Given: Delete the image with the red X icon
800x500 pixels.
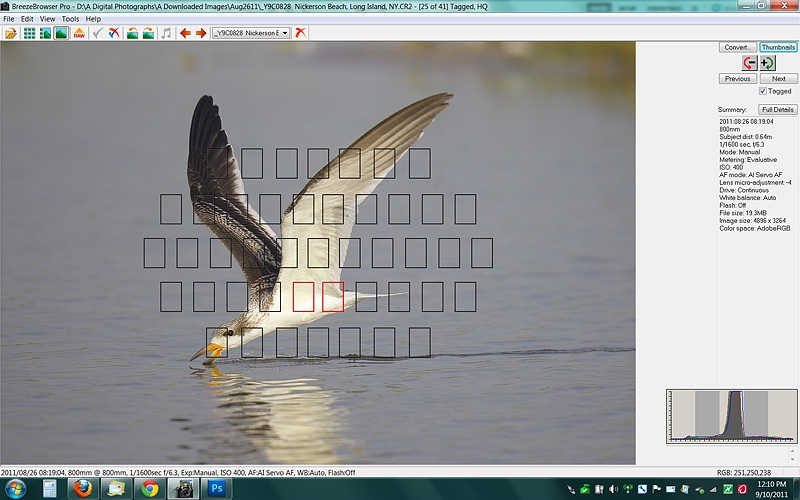Looking at the screenshot, I should click(x=301, y=33).
